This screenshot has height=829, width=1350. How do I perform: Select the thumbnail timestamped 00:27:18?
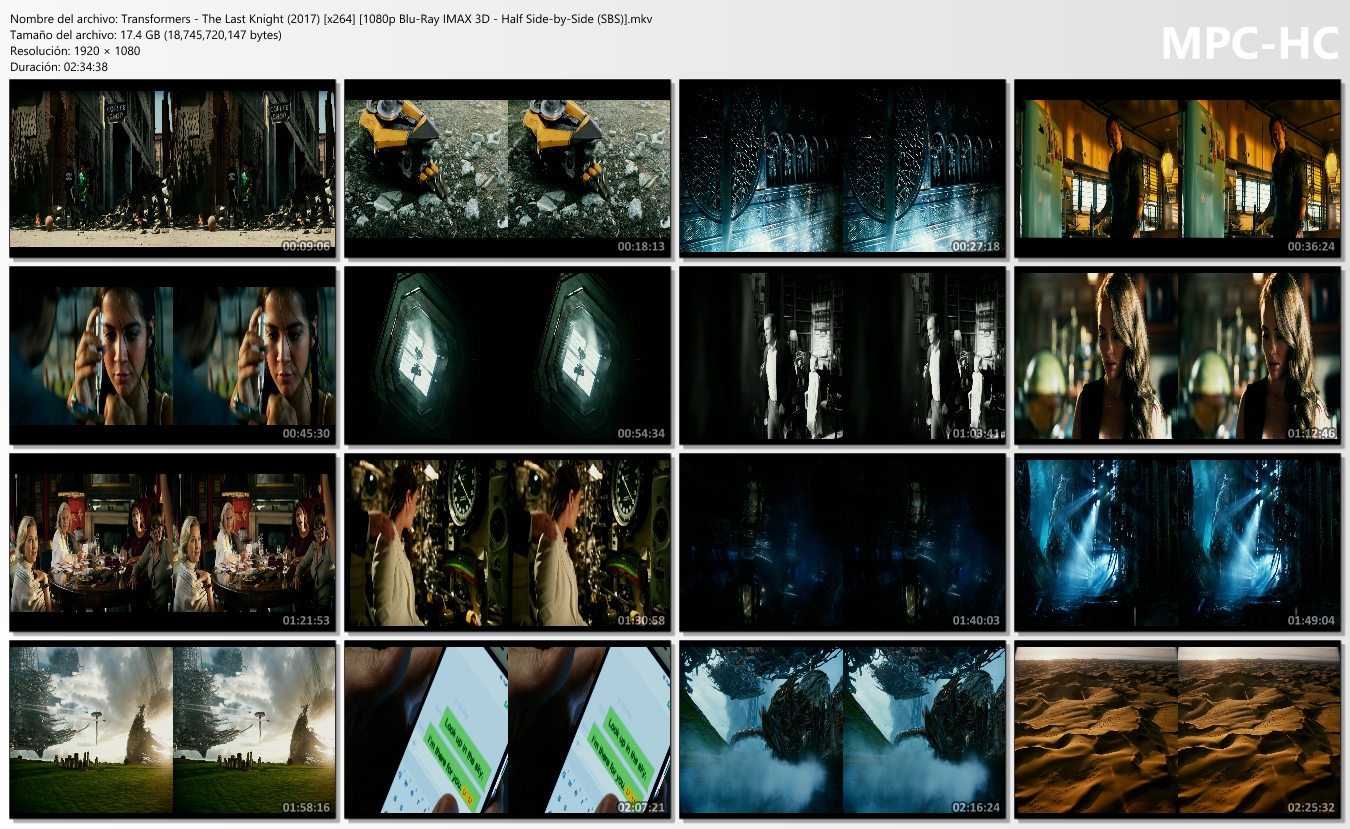pos(842,168)
